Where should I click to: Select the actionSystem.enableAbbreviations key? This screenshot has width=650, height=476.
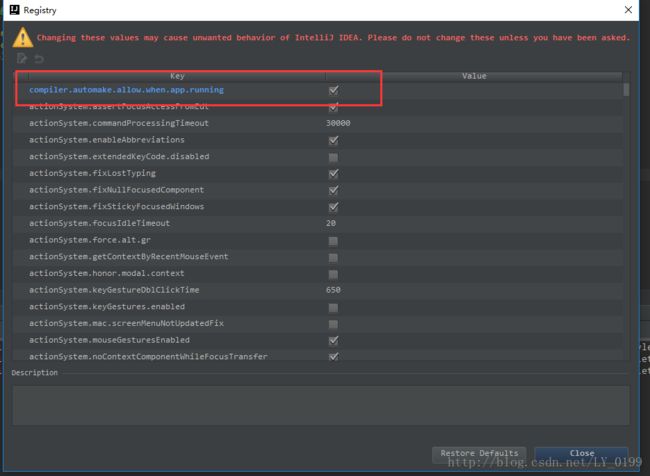click(x=107, y=140)
